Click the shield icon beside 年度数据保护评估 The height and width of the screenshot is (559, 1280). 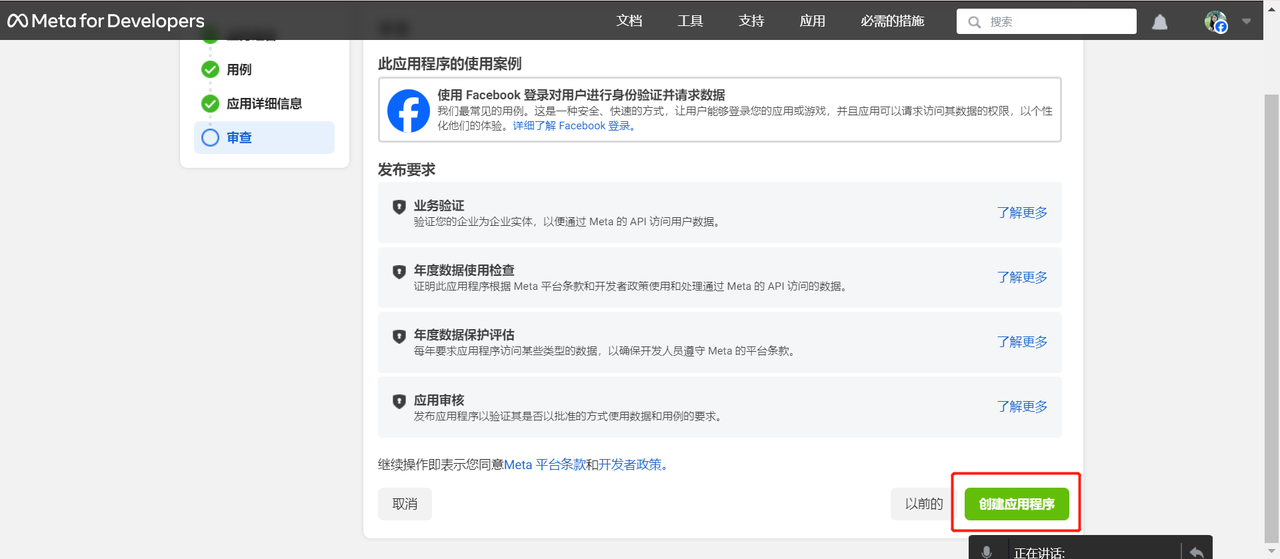[x=399, y=337]
